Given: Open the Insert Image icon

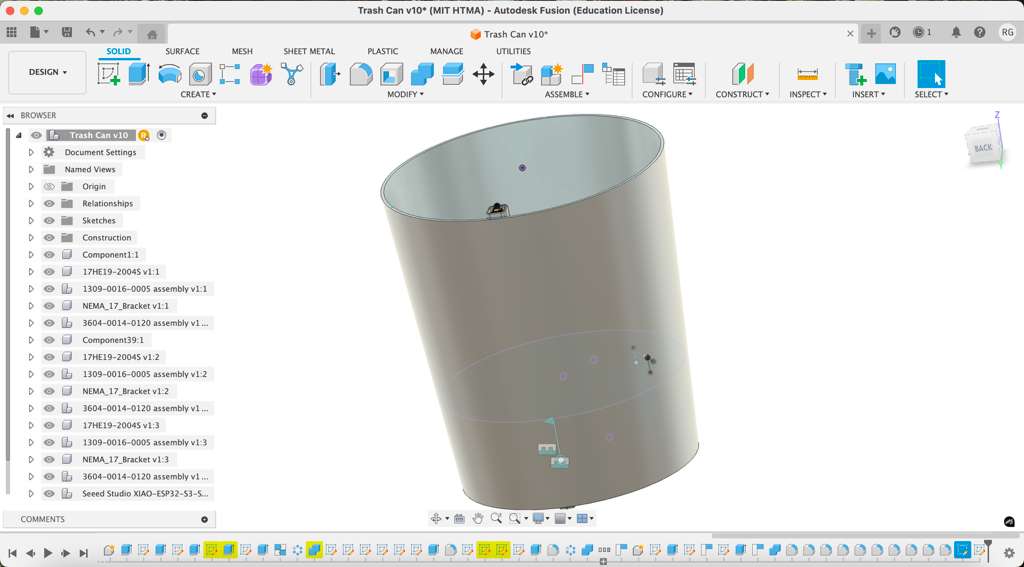Looking at the screenshot, I should [885, 74].
